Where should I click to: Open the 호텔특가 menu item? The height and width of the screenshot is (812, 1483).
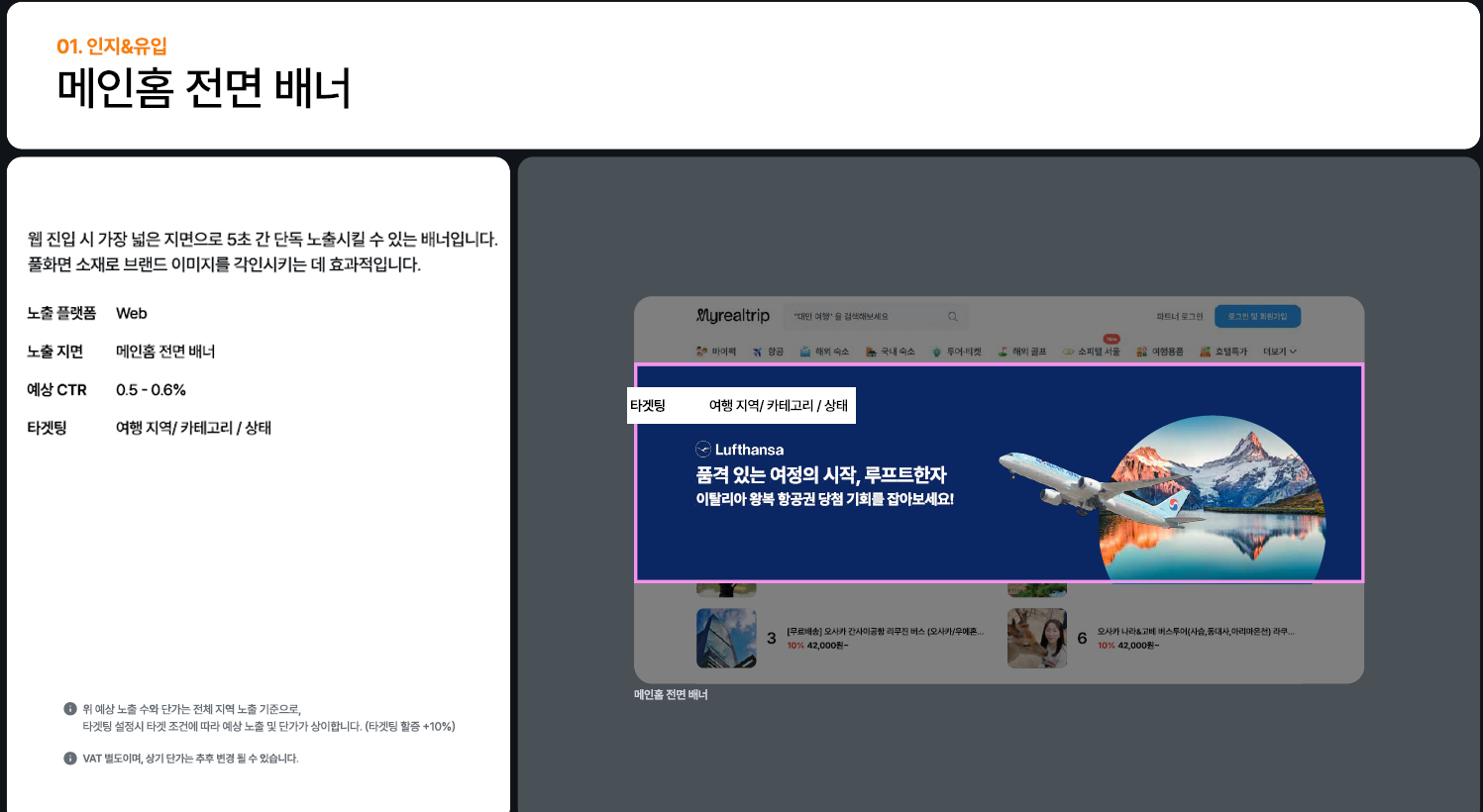1223,352
